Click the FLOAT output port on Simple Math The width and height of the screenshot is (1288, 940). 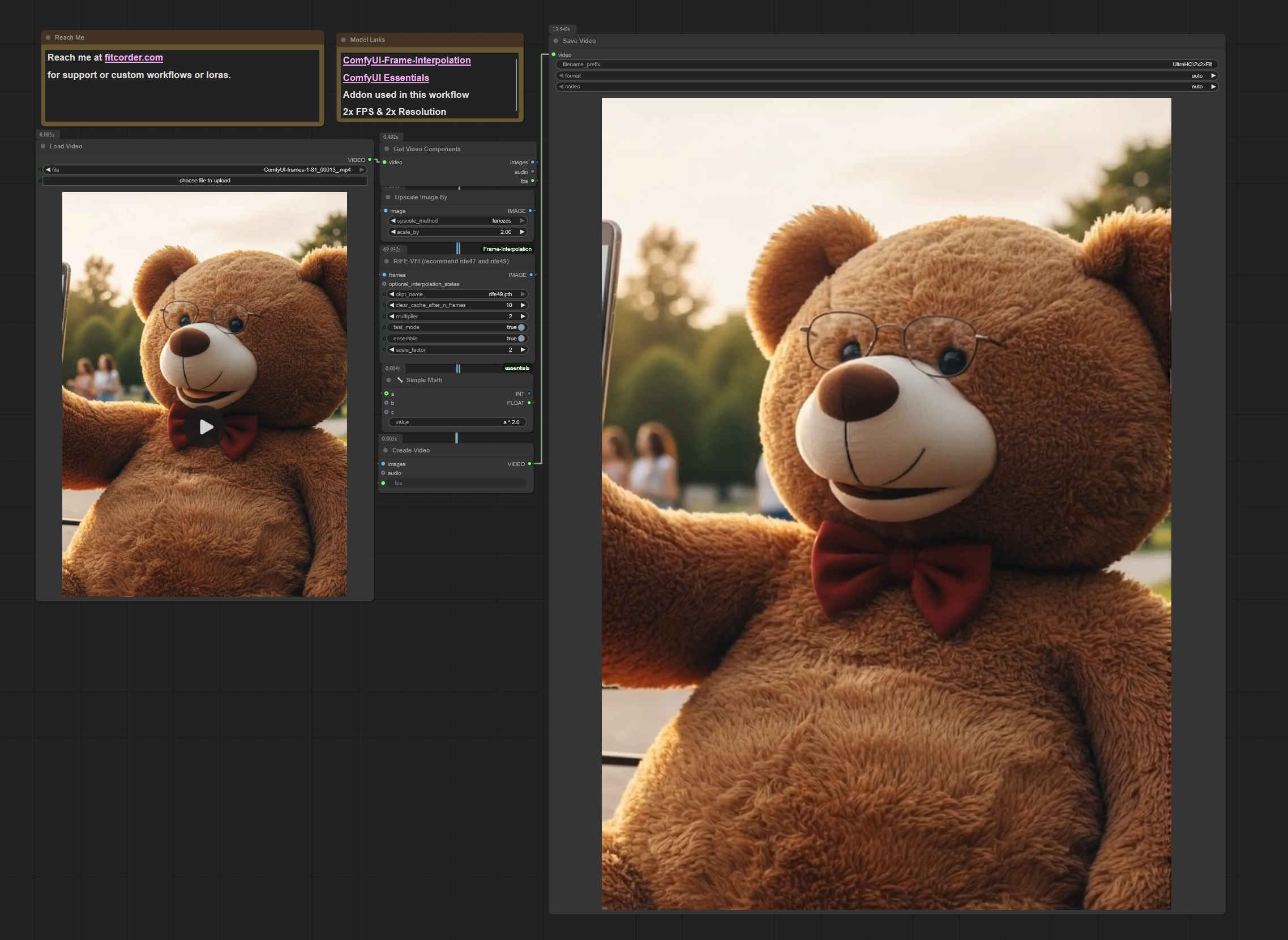(529, 403)
